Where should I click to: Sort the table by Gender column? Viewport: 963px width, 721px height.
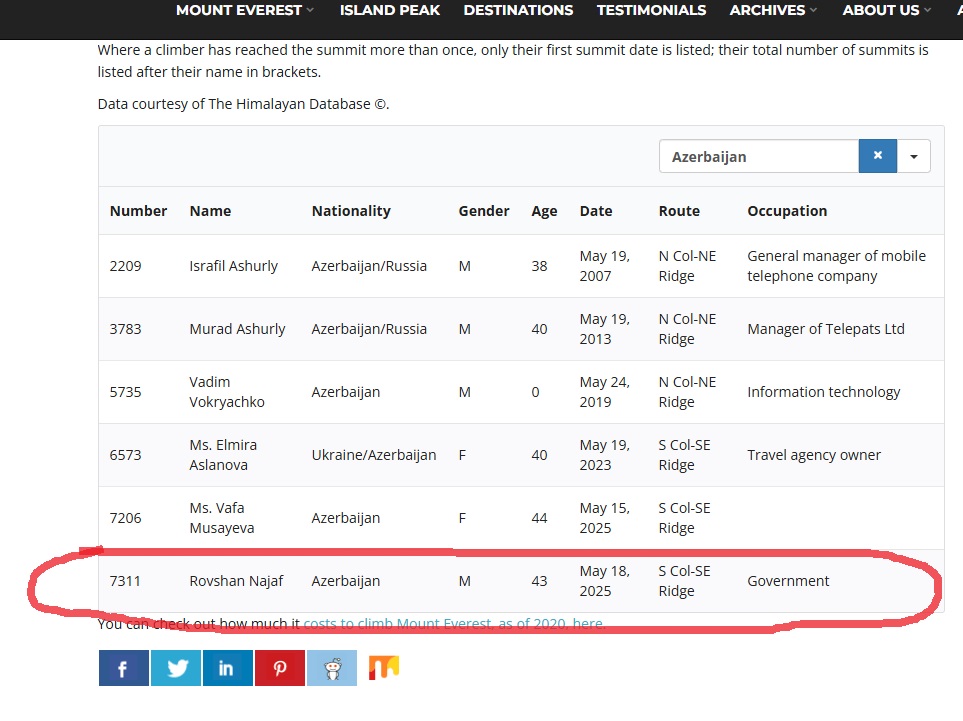(484, 211)
